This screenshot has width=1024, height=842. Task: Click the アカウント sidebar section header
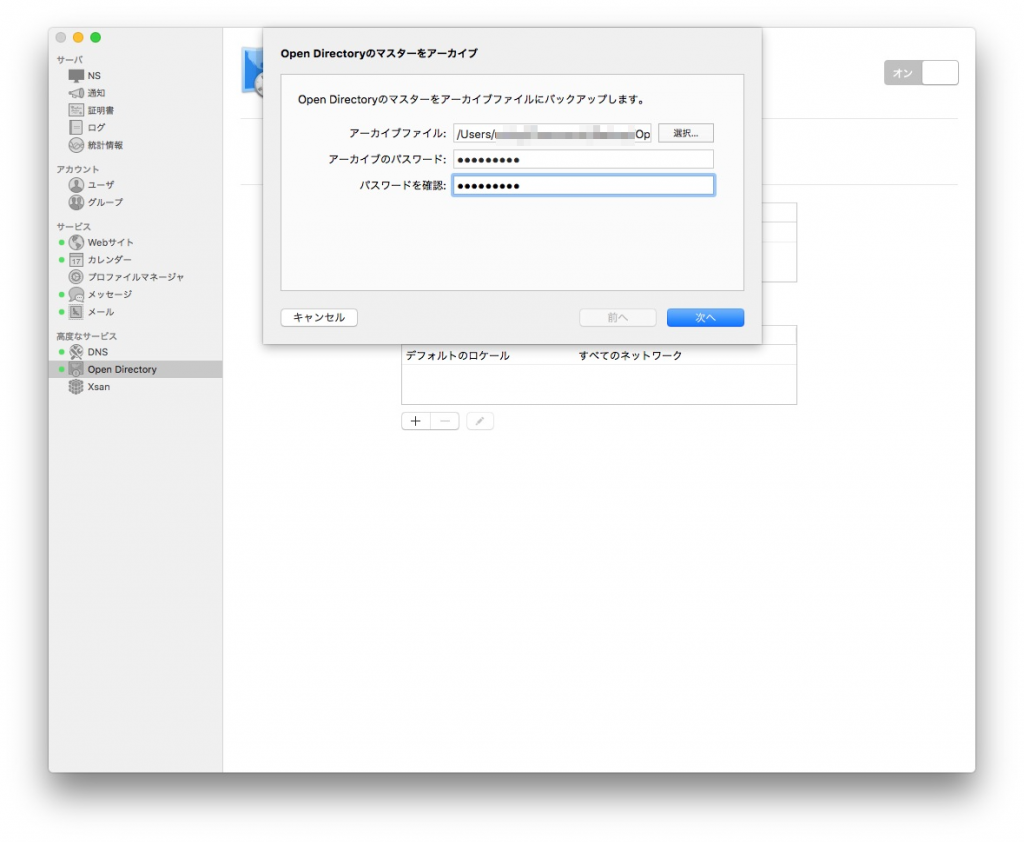(x=78, y=169)
